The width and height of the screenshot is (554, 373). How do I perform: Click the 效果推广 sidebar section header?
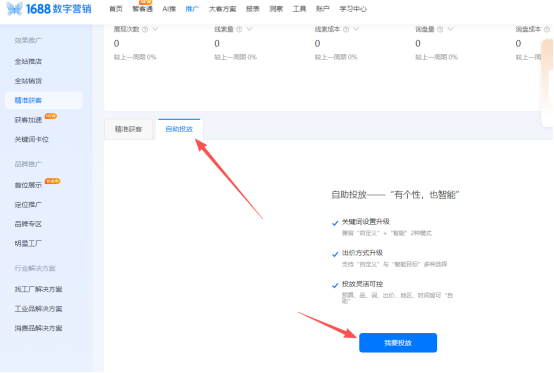(x=28, y=40)
